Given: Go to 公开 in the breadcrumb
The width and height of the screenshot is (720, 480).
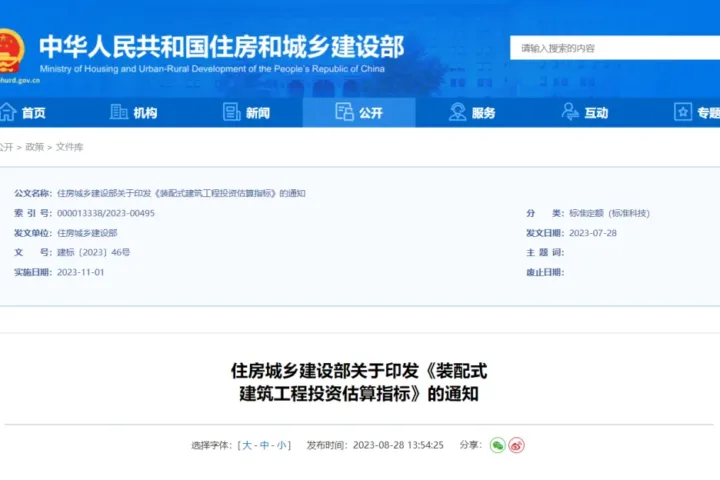Looking at the screenshot, I should pos(6,147).
